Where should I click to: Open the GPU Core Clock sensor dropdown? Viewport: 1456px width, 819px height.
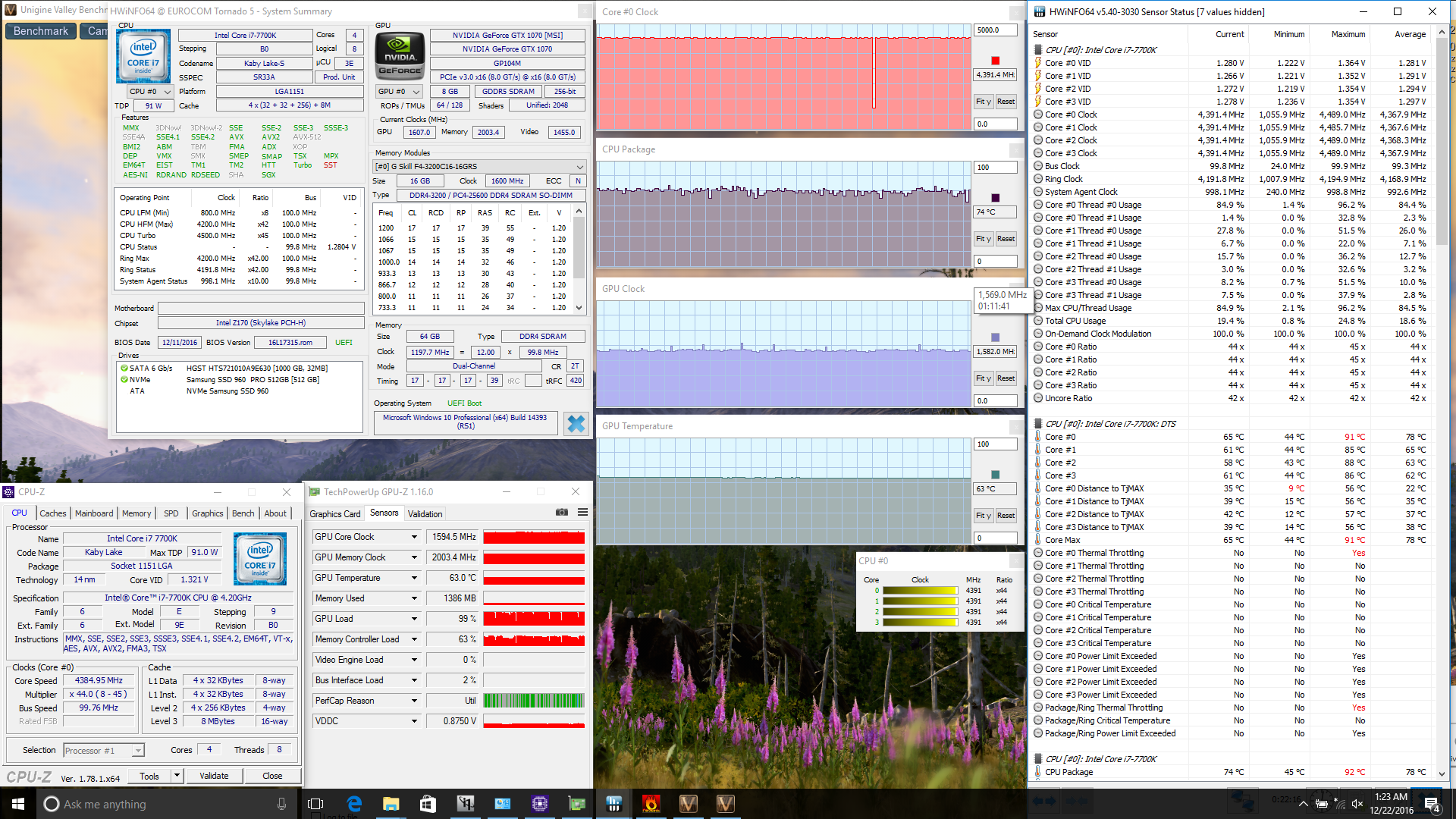414,537
